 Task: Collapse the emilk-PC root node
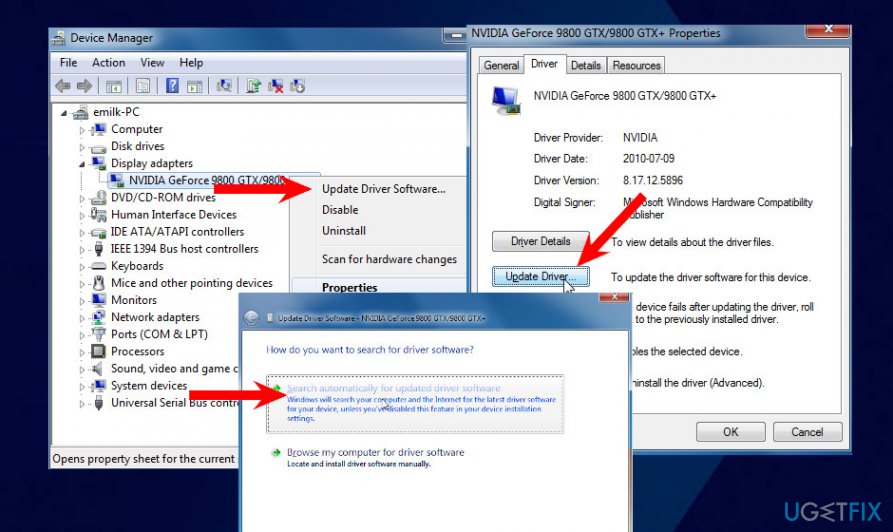64,113
